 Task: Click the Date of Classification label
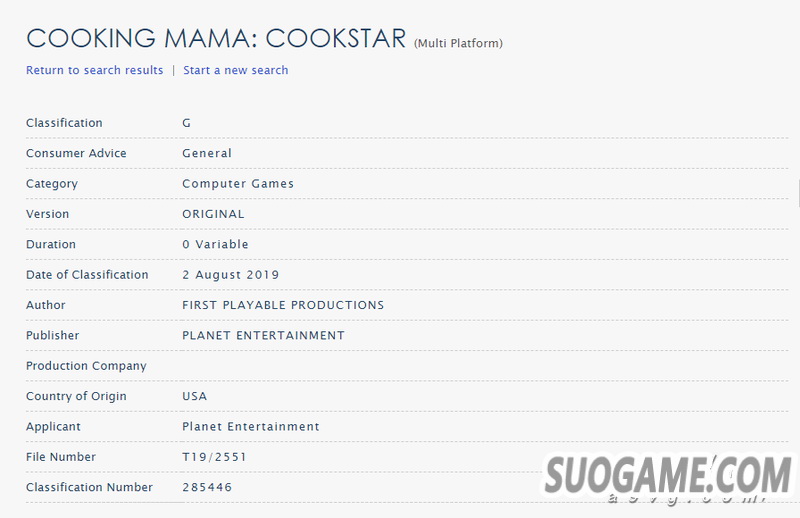87,275
